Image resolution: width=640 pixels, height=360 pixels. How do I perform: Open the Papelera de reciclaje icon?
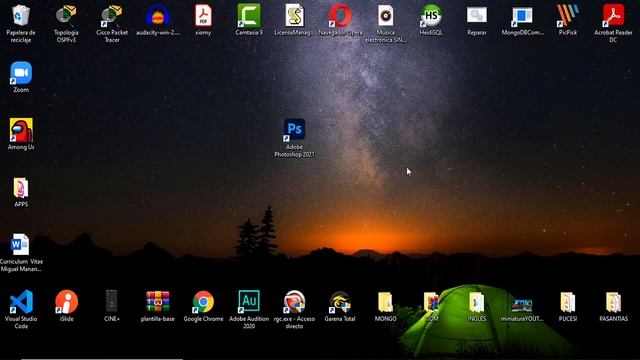[x=21, y=16]
